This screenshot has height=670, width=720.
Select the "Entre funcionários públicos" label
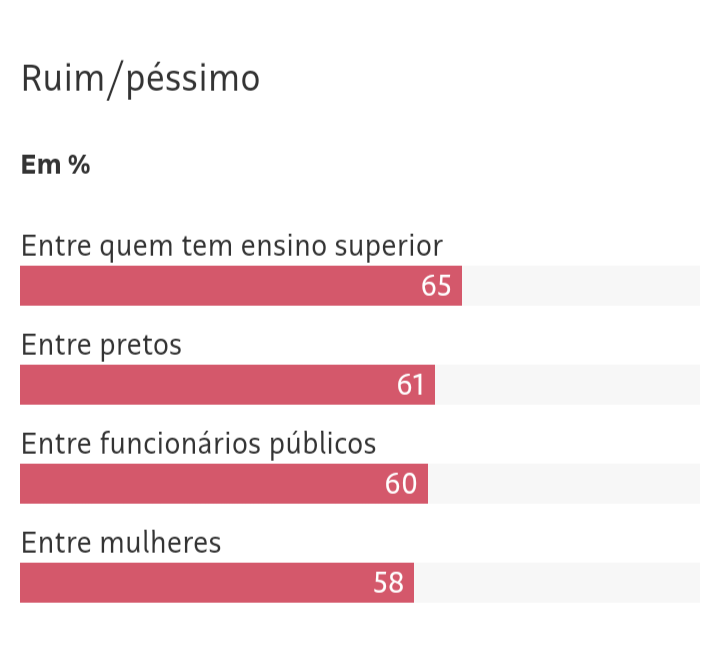point(198,444)
